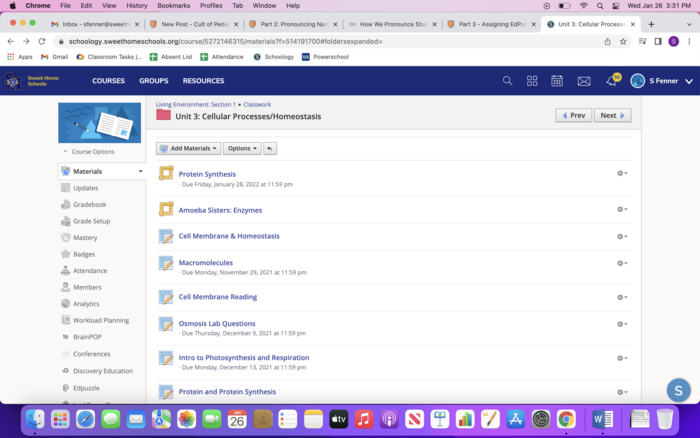
Task: Click the back arrow button beside Options
Action: pyautogui.click(x=270, y=148)
